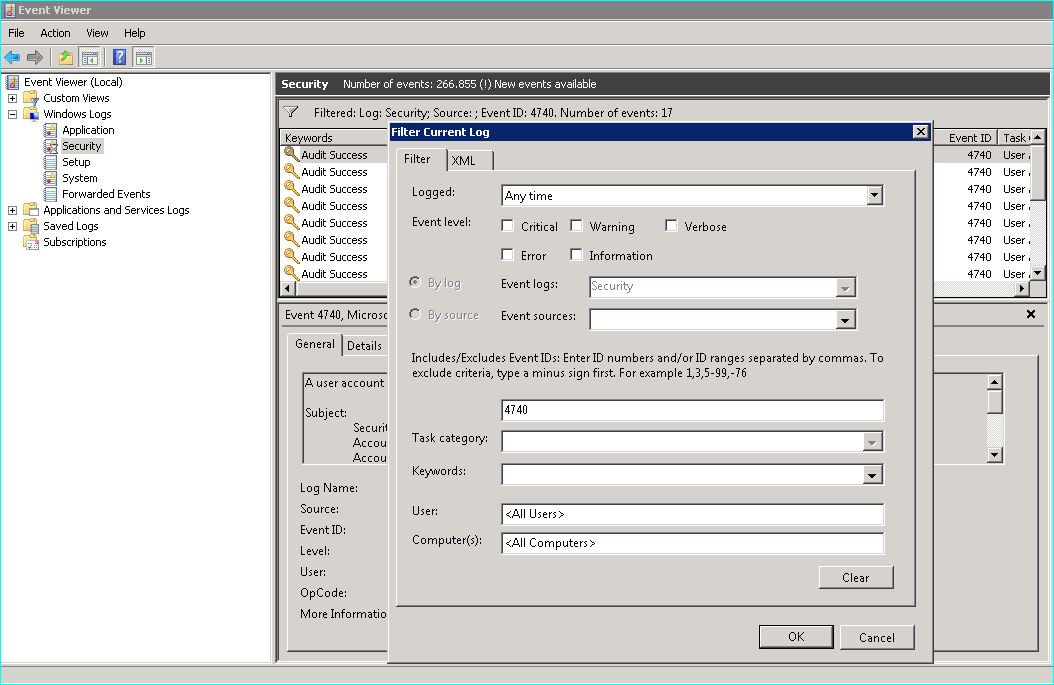Viewport: 1054px width, 685px height.
Task: Select the By log radio button
Action: pos(415,282)
